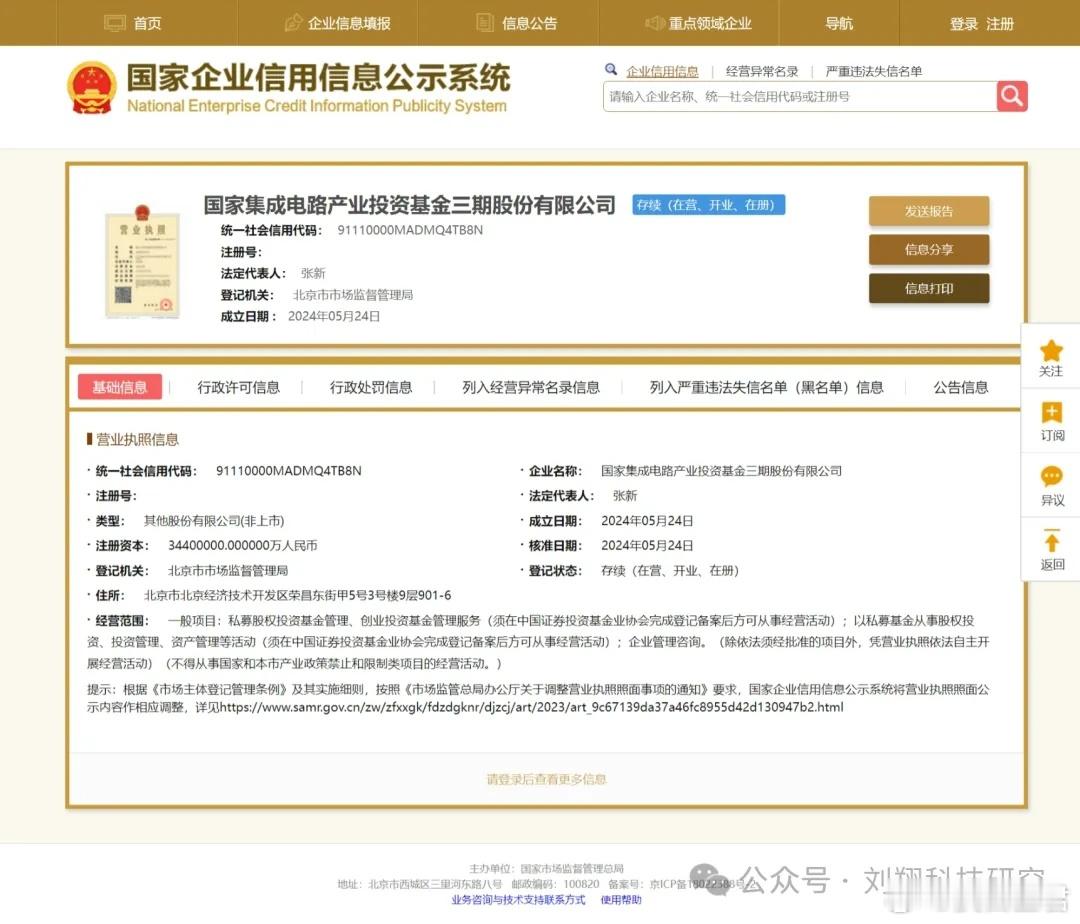Click the 请登录后查看更多信息 link
1080x924 pixels.
[x=546, y=779]
